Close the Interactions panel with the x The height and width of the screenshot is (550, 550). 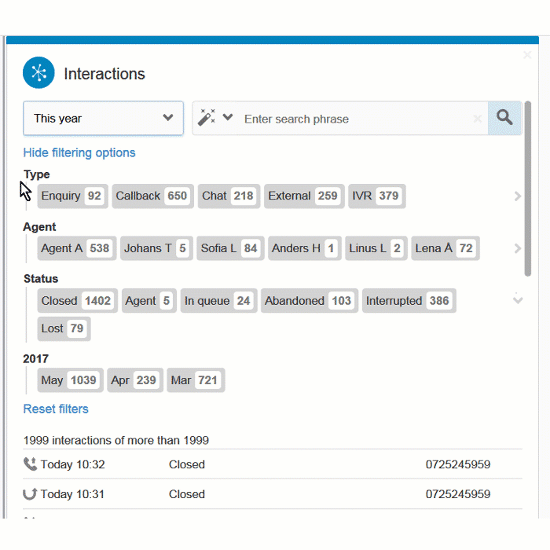527,55
